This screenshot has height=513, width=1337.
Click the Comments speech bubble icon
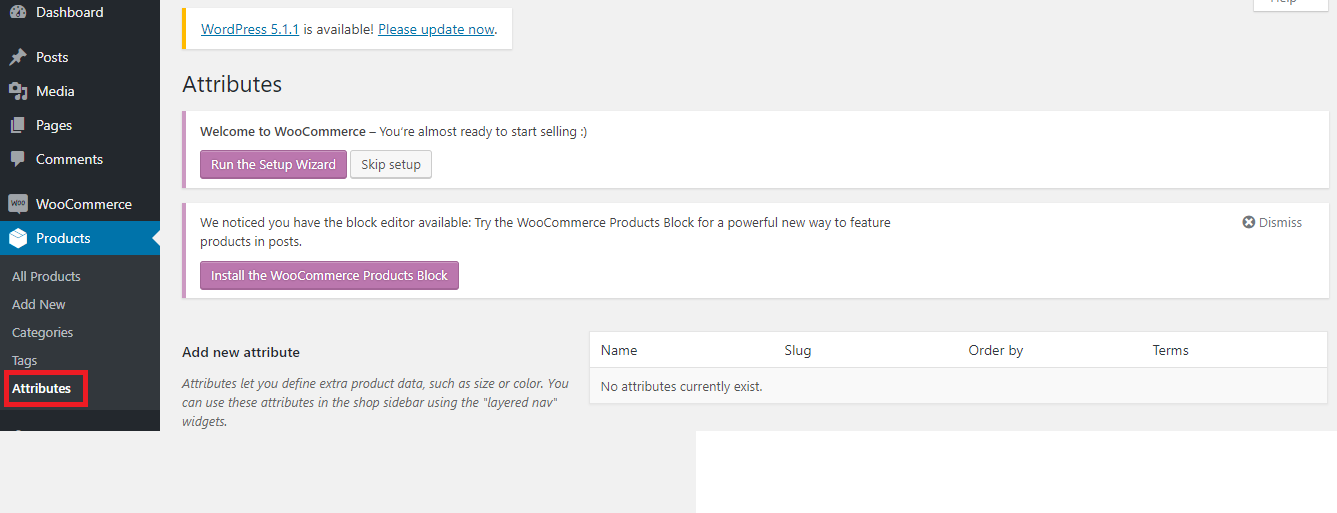click(18, 159)
